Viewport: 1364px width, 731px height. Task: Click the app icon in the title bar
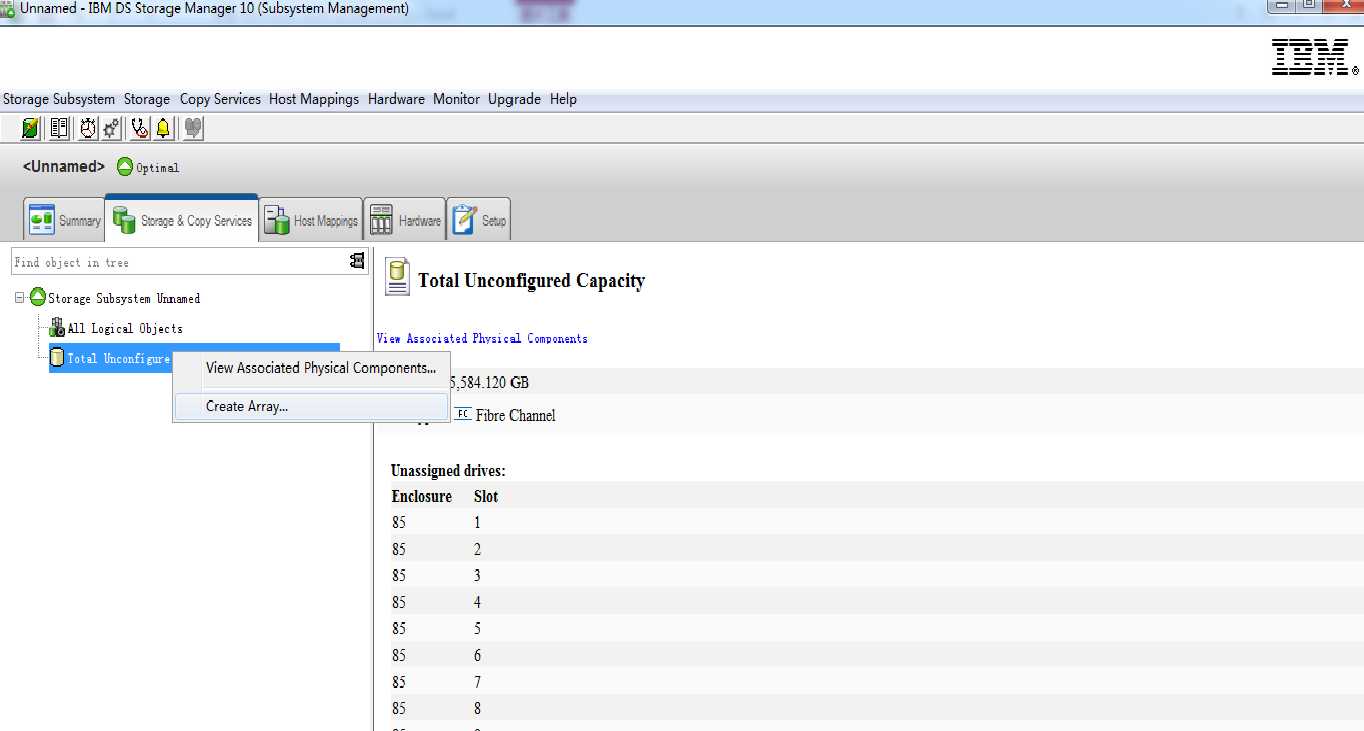pos(7,9)
